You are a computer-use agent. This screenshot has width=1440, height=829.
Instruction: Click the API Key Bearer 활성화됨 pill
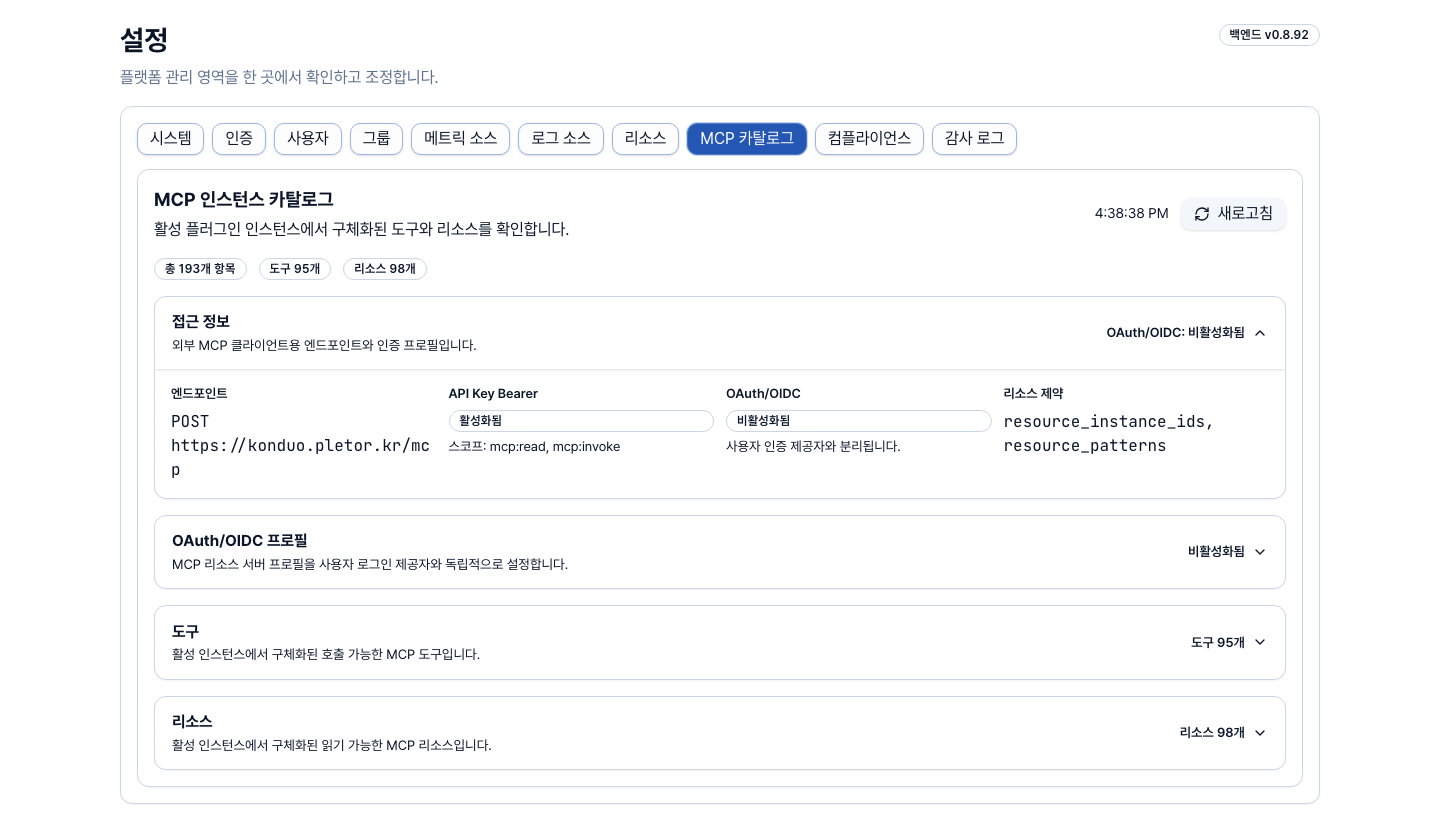(581, 421)
